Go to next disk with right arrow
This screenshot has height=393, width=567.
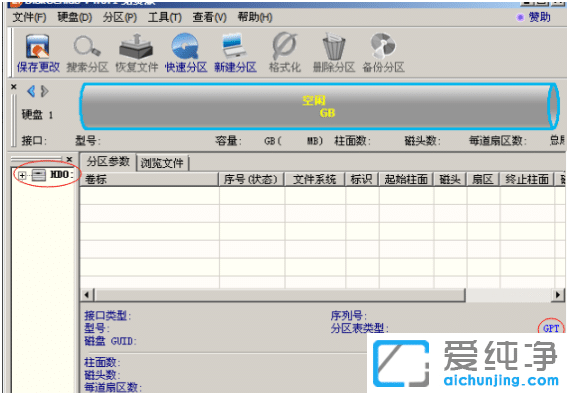[x=44, y=91]
